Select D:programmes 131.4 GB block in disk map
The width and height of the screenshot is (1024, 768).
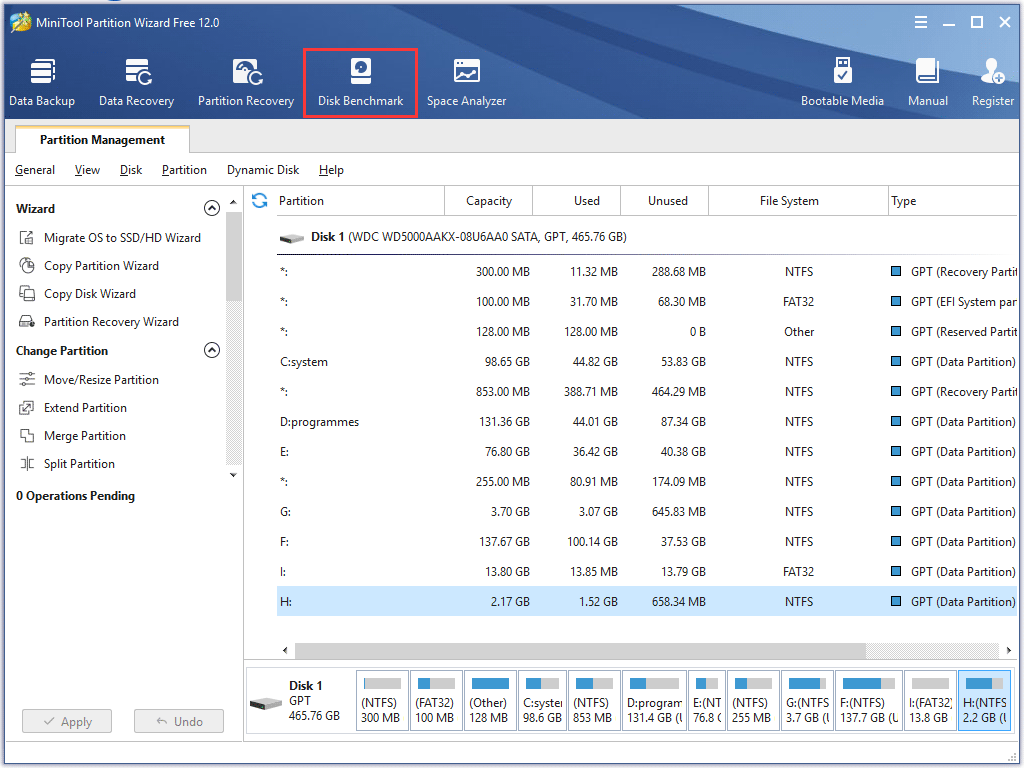[654, 701]
